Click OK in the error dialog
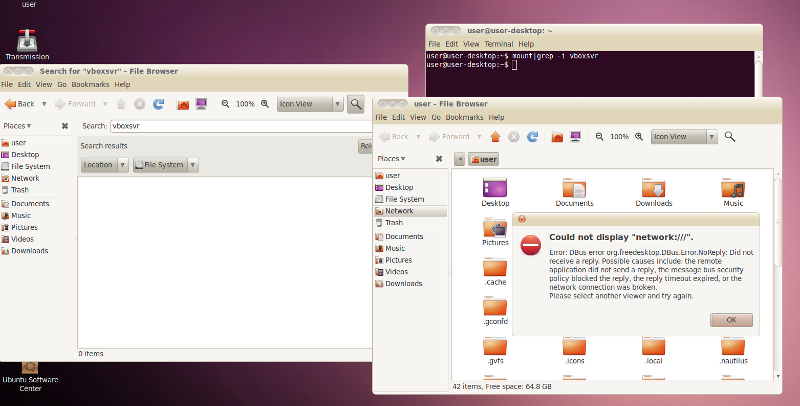 tap(731, 319)
